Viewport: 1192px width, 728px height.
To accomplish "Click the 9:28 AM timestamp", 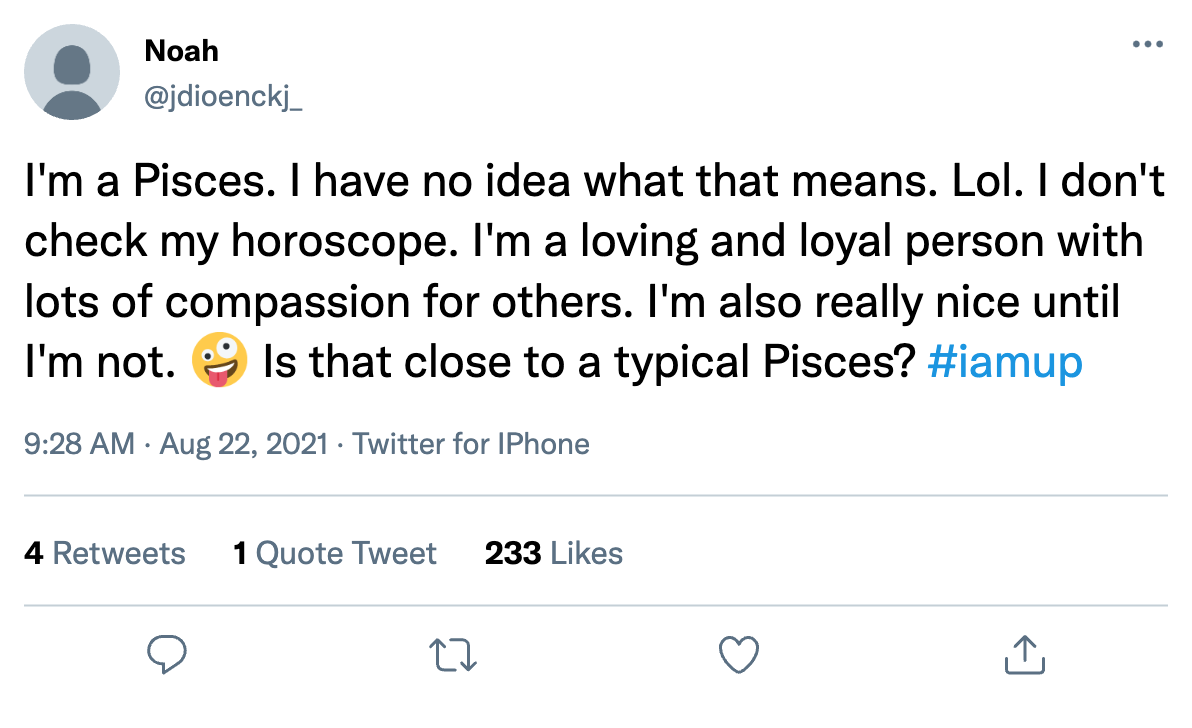I will coord(79,443).
